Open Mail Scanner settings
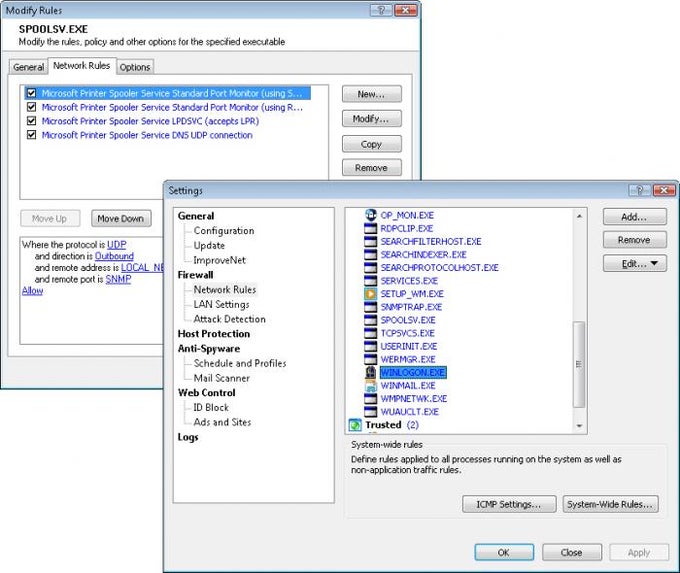Screen dimensions: 680x573 222,378
